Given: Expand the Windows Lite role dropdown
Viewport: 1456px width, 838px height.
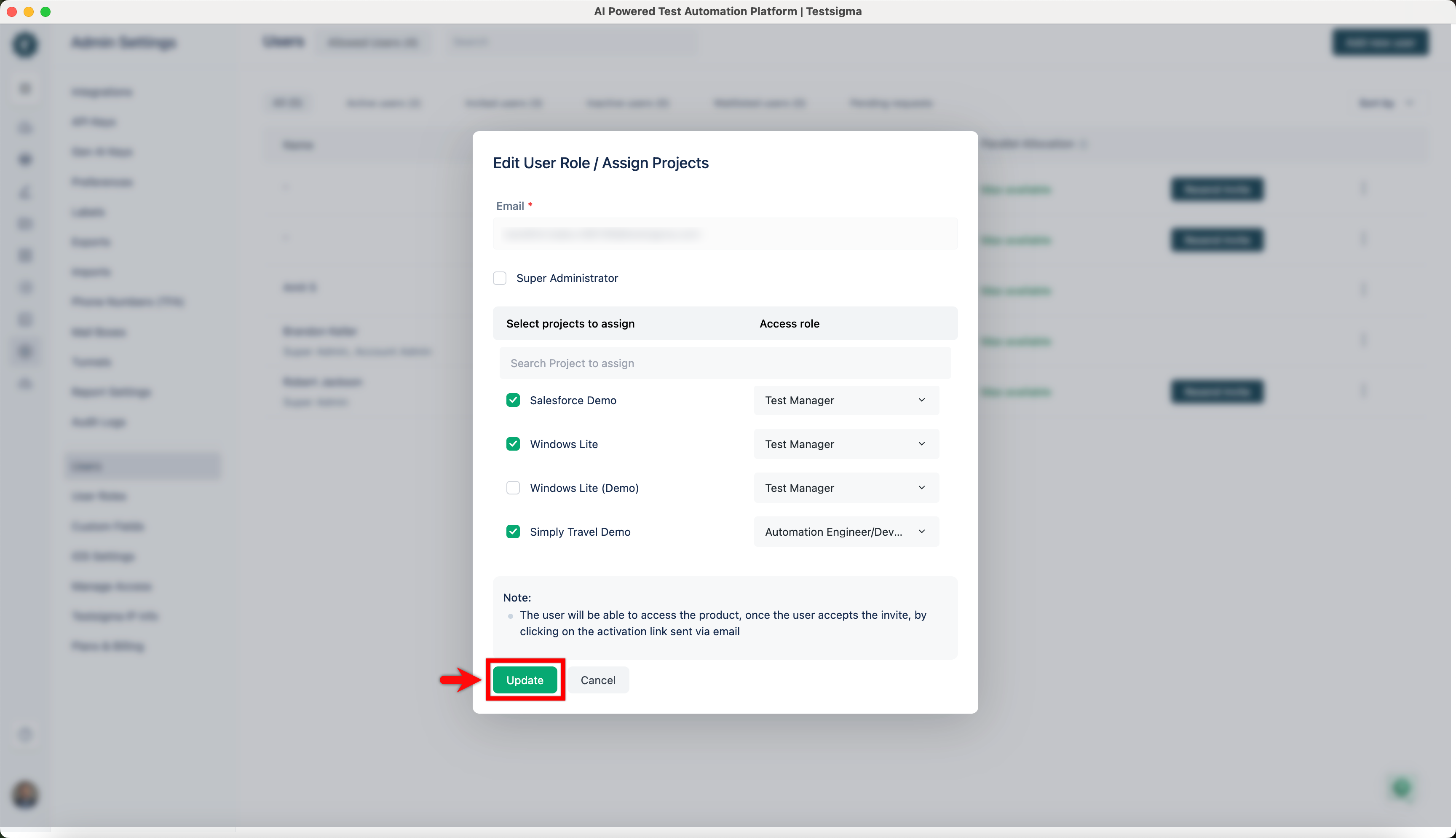Looking at the screenshot, I should coord(846,444).
